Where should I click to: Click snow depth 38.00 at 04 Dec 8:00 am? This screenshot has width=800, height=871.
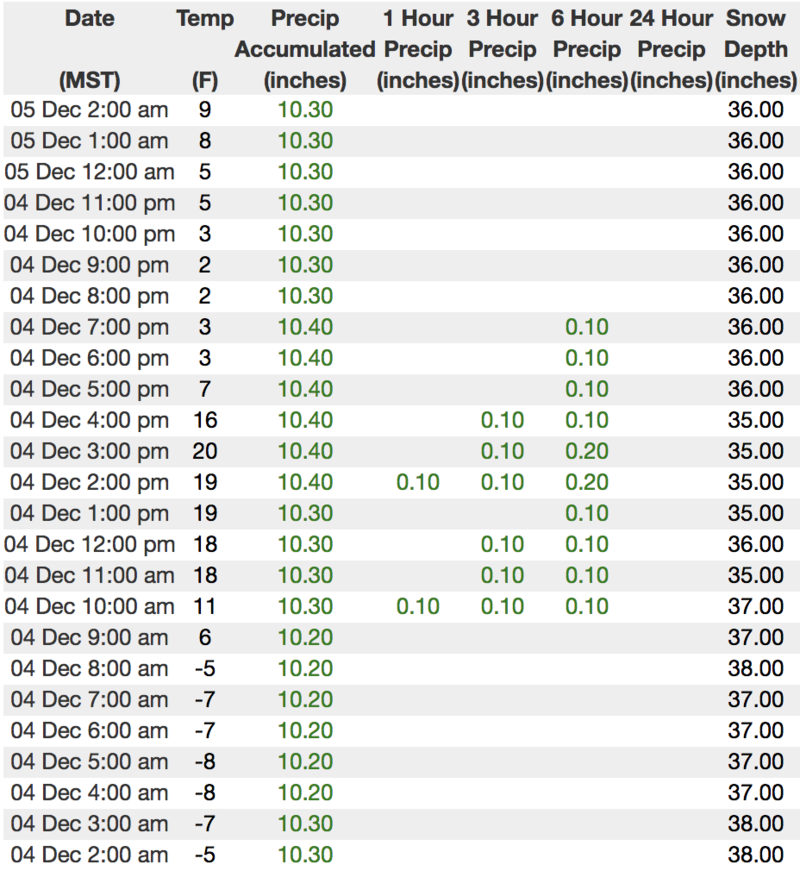coord(756,668)
